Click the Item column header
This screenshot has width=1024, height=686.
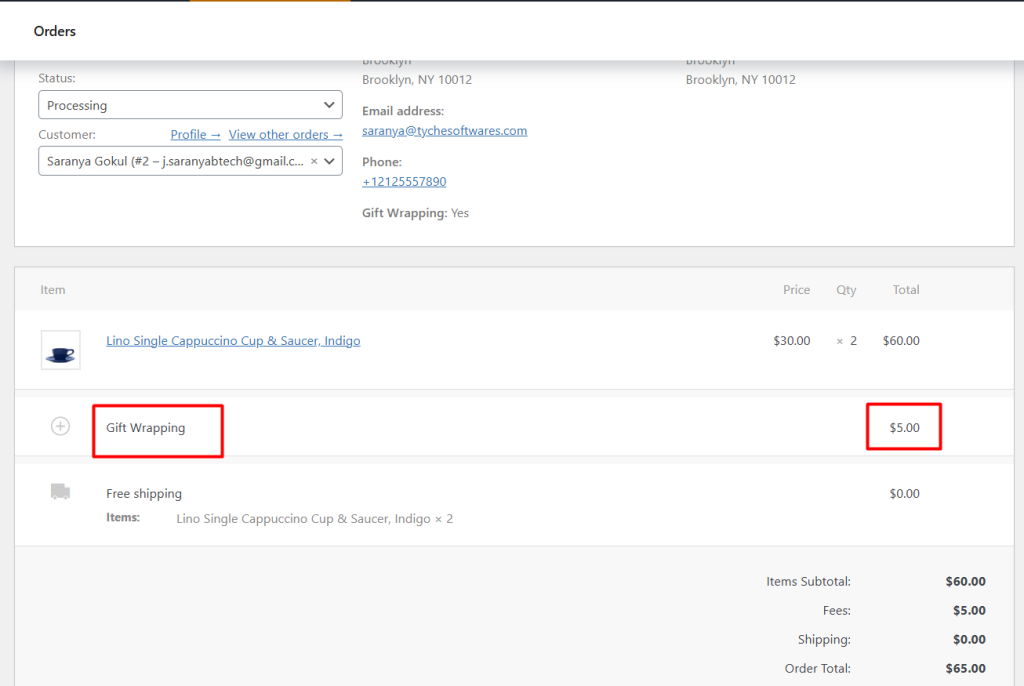pos(53,289)
